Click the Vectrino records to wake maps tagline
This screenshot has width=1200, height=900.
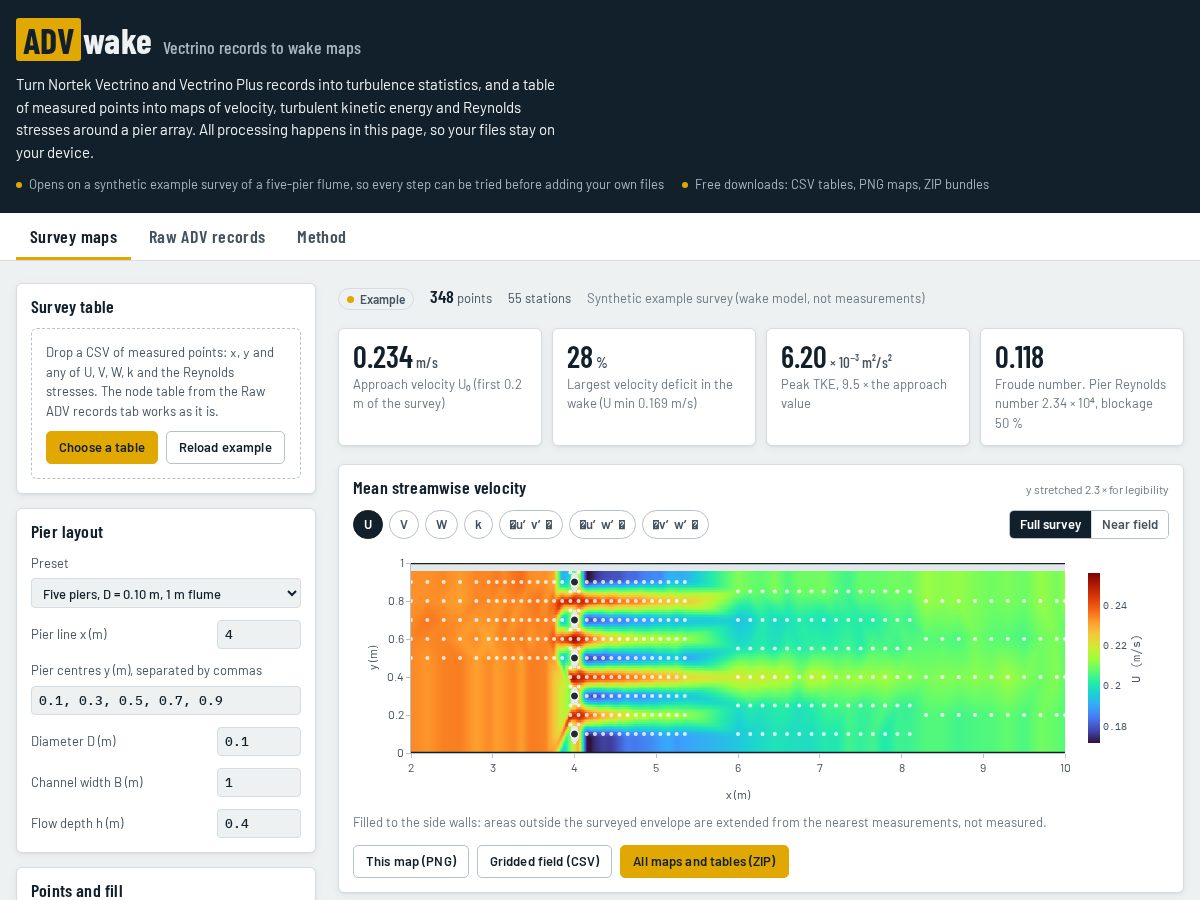(262, 48)
